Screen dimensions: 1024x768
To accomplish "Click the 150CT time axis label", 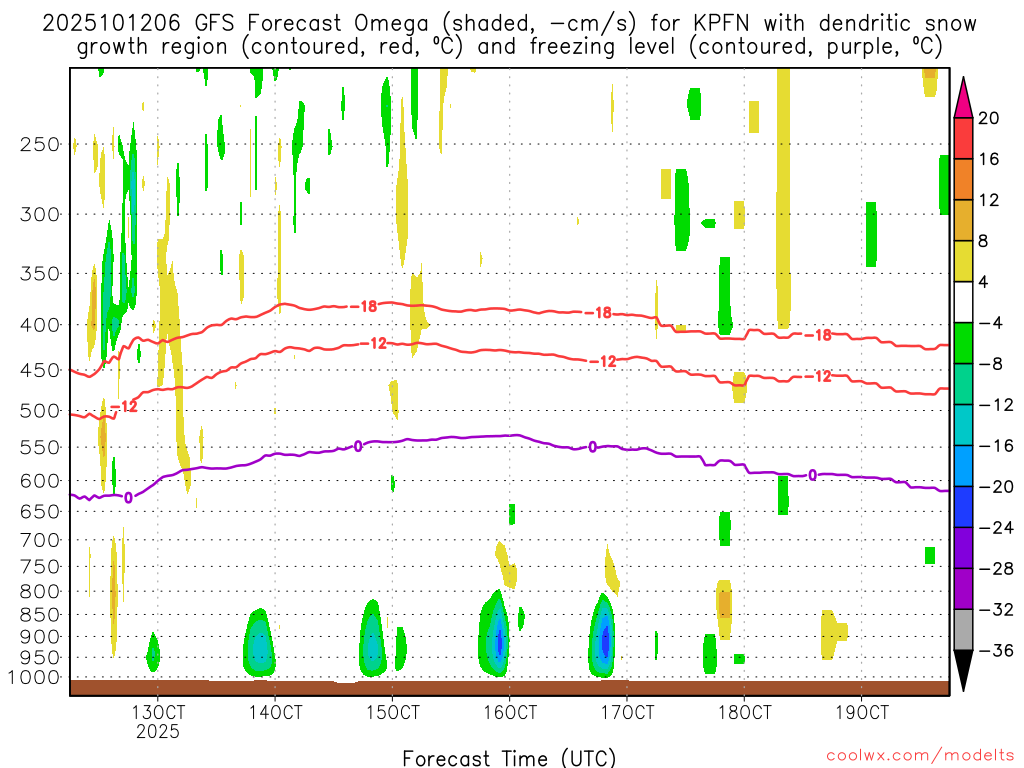I will pos(392,712).
